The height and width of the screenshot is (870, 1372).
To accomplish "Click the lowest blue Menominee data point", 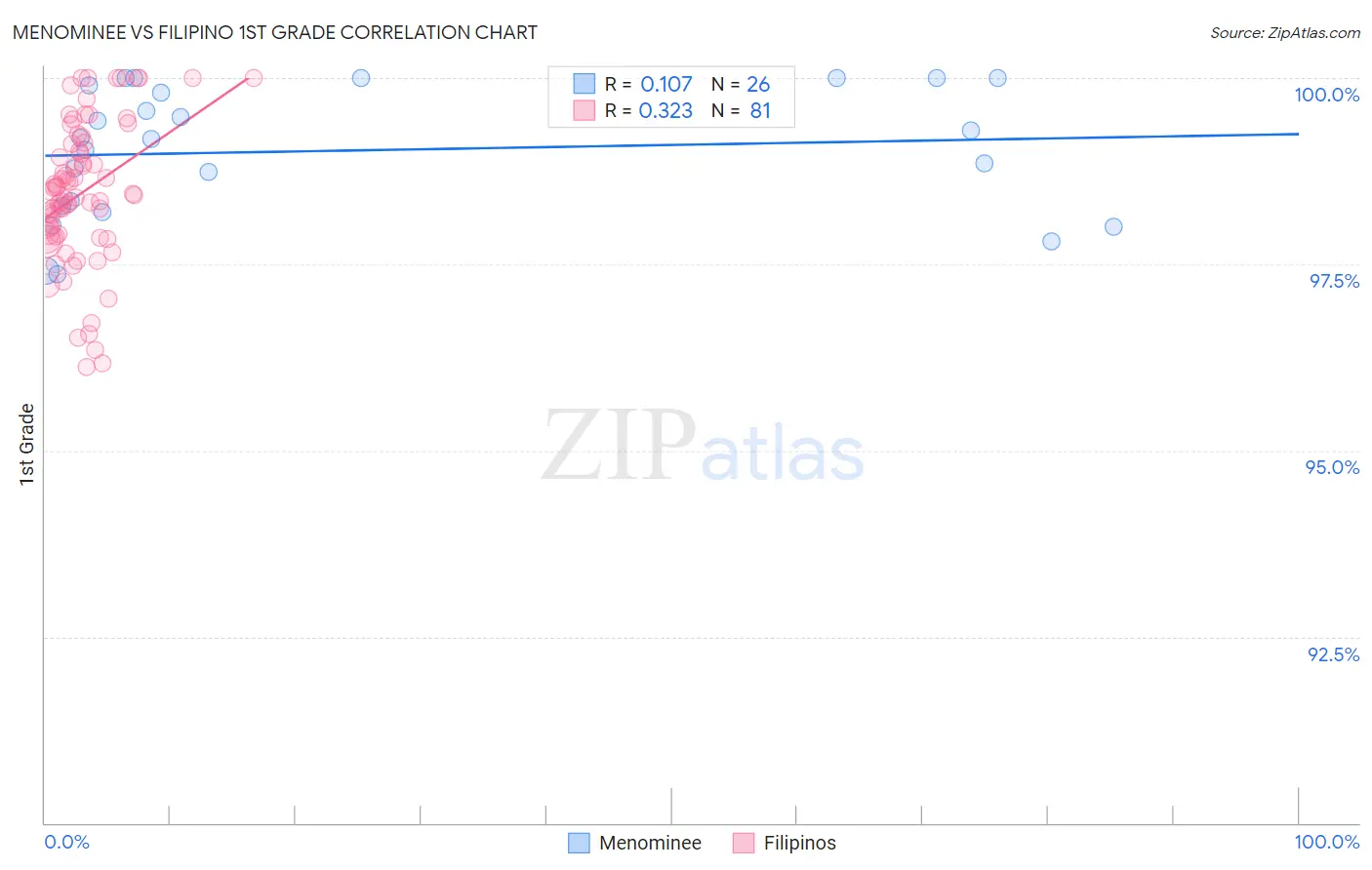I will [x=48, y=274].
